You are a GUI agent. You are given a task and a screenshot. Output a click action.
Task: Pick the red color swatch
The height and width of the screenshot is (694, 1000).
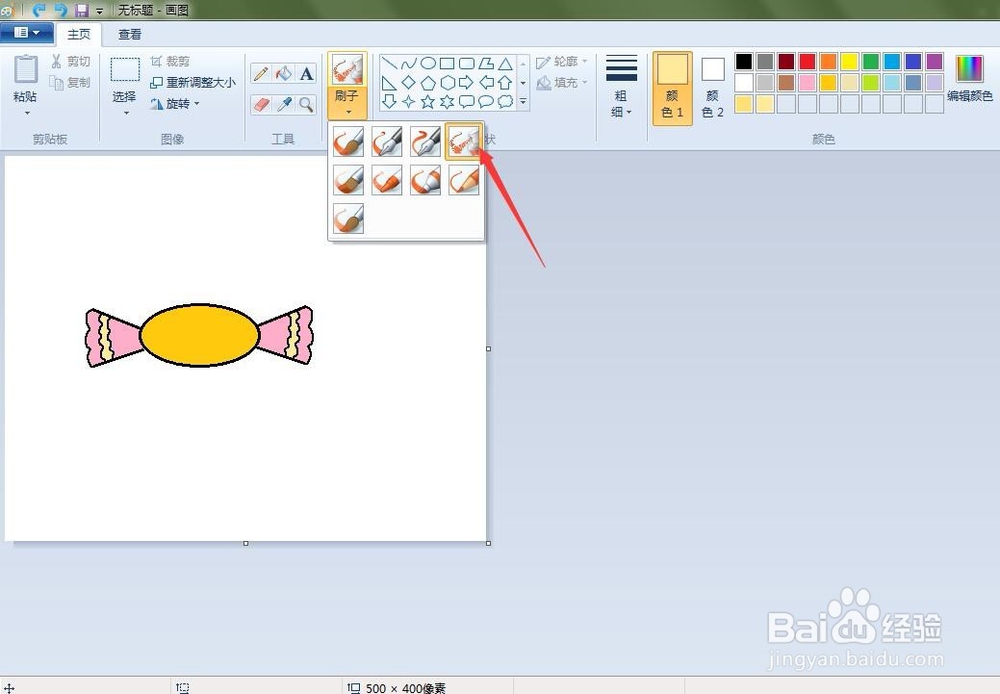pyautogui.click(x=807, y=61)
